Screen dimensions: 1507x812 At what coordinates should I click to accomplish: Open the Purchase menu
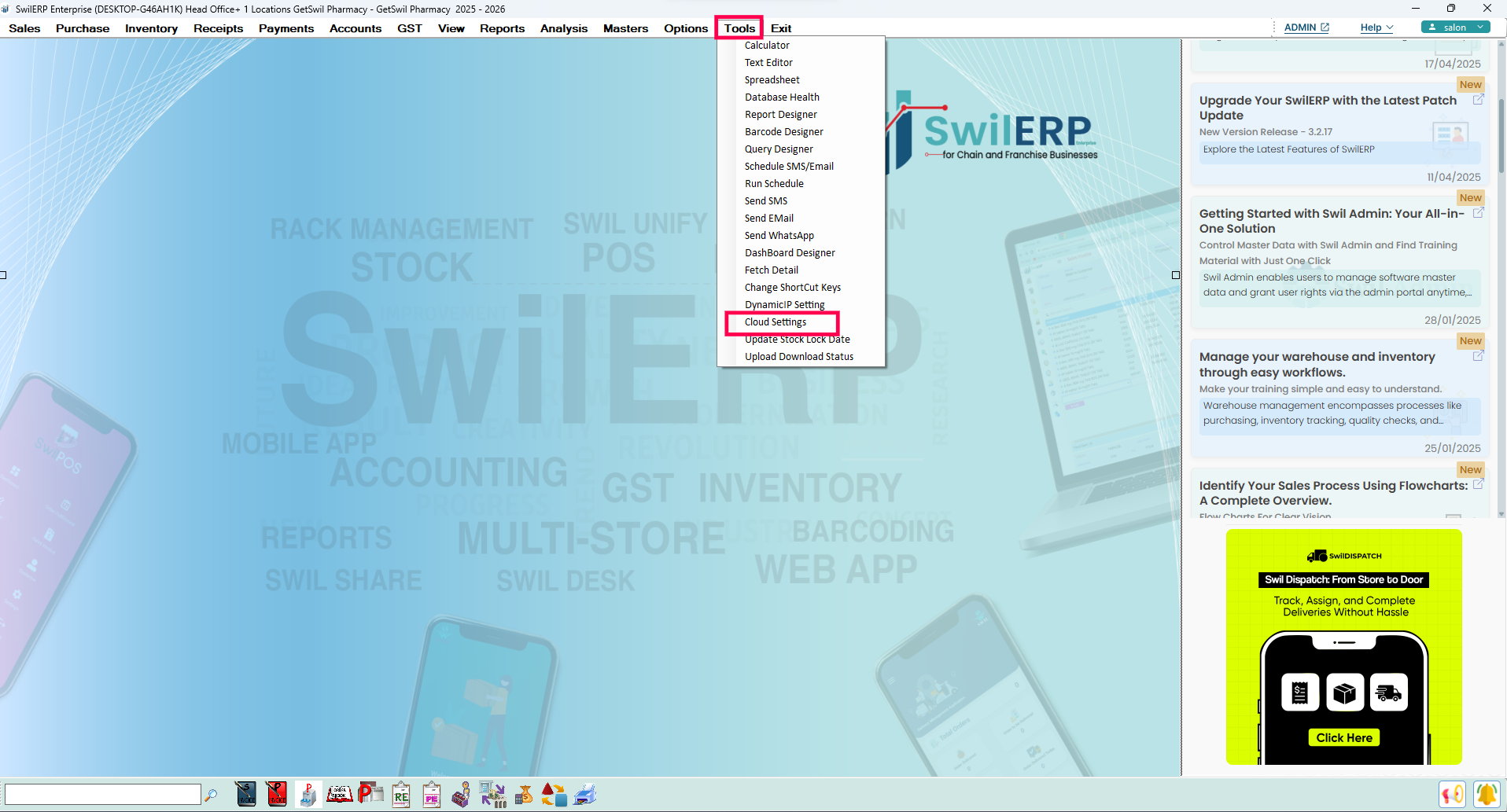[x=83, y=28]
